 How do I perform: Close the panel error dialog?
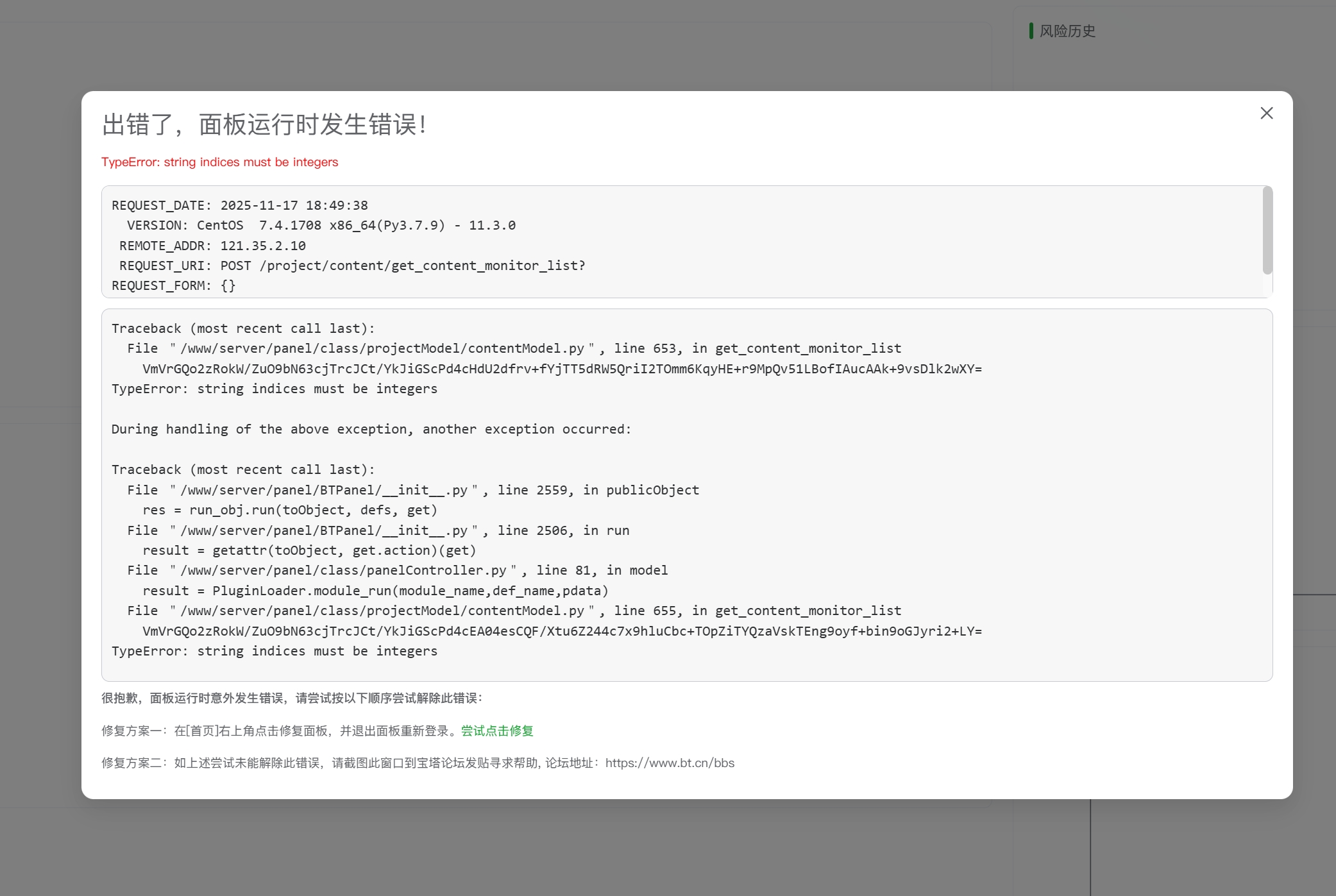click(x=1266, y=114)
